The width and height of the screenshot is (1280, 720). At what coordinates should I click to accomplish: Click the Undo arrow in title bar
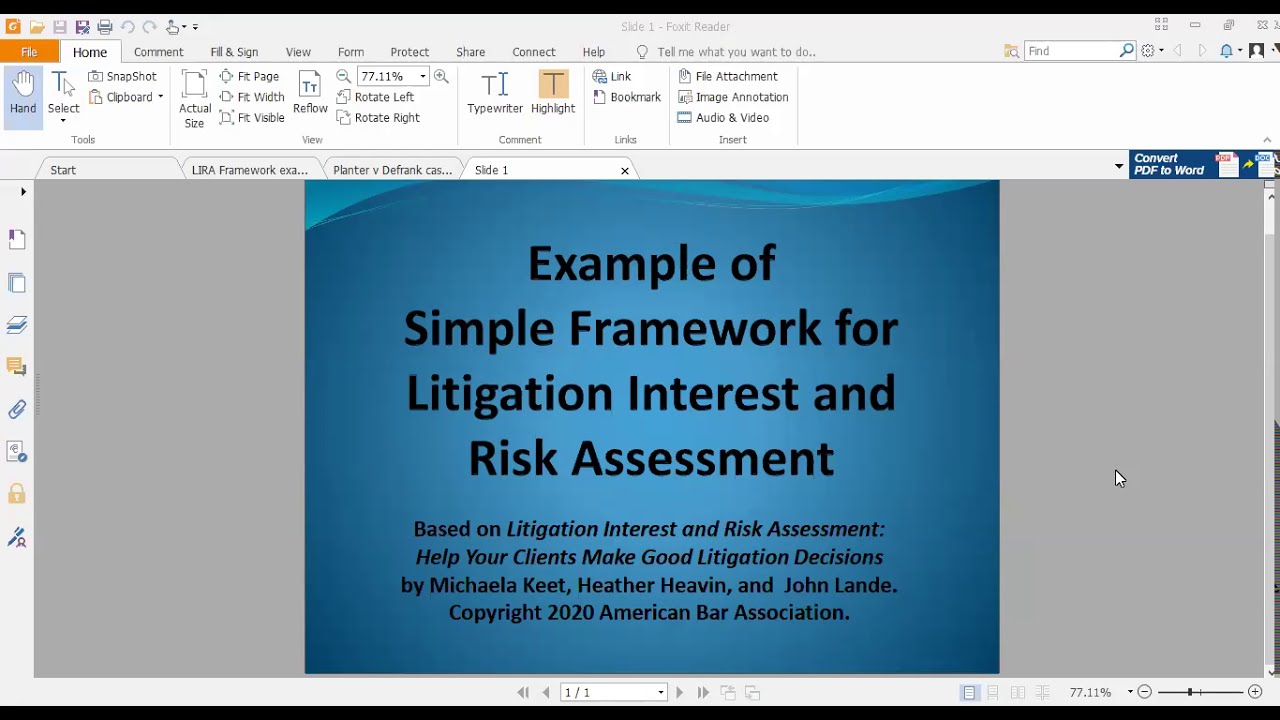tap(128, 27)
